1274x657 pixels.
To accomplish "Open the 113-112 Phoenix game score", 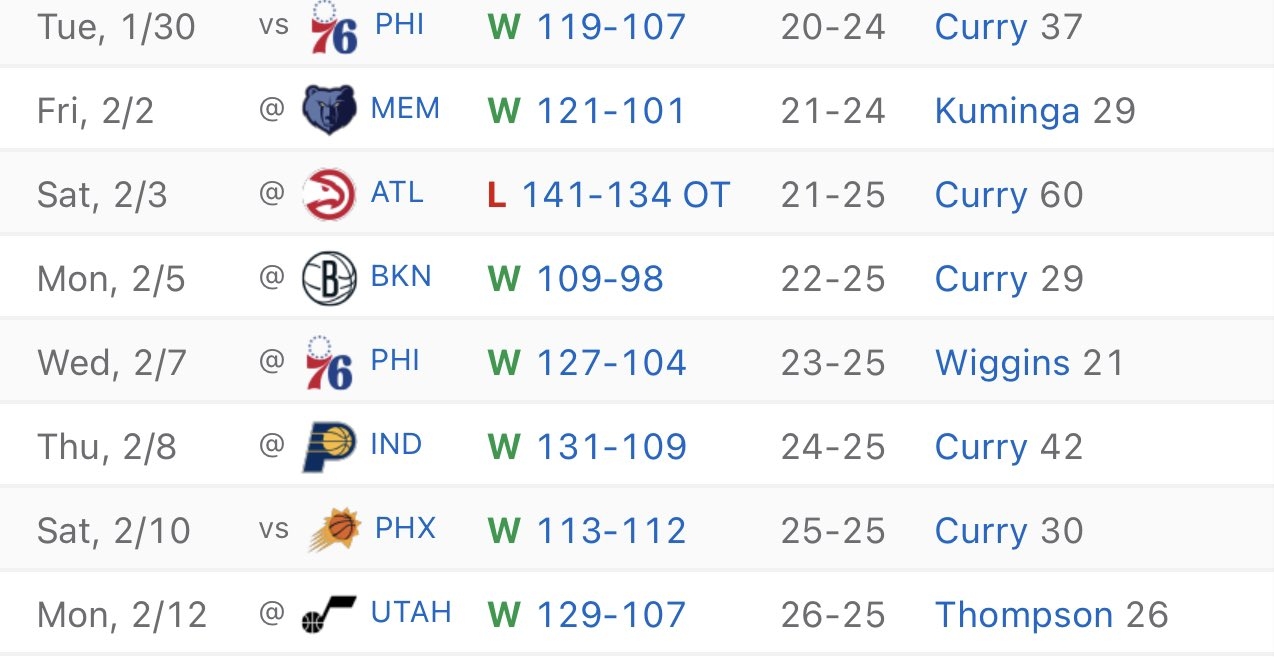I will (611, 530).
